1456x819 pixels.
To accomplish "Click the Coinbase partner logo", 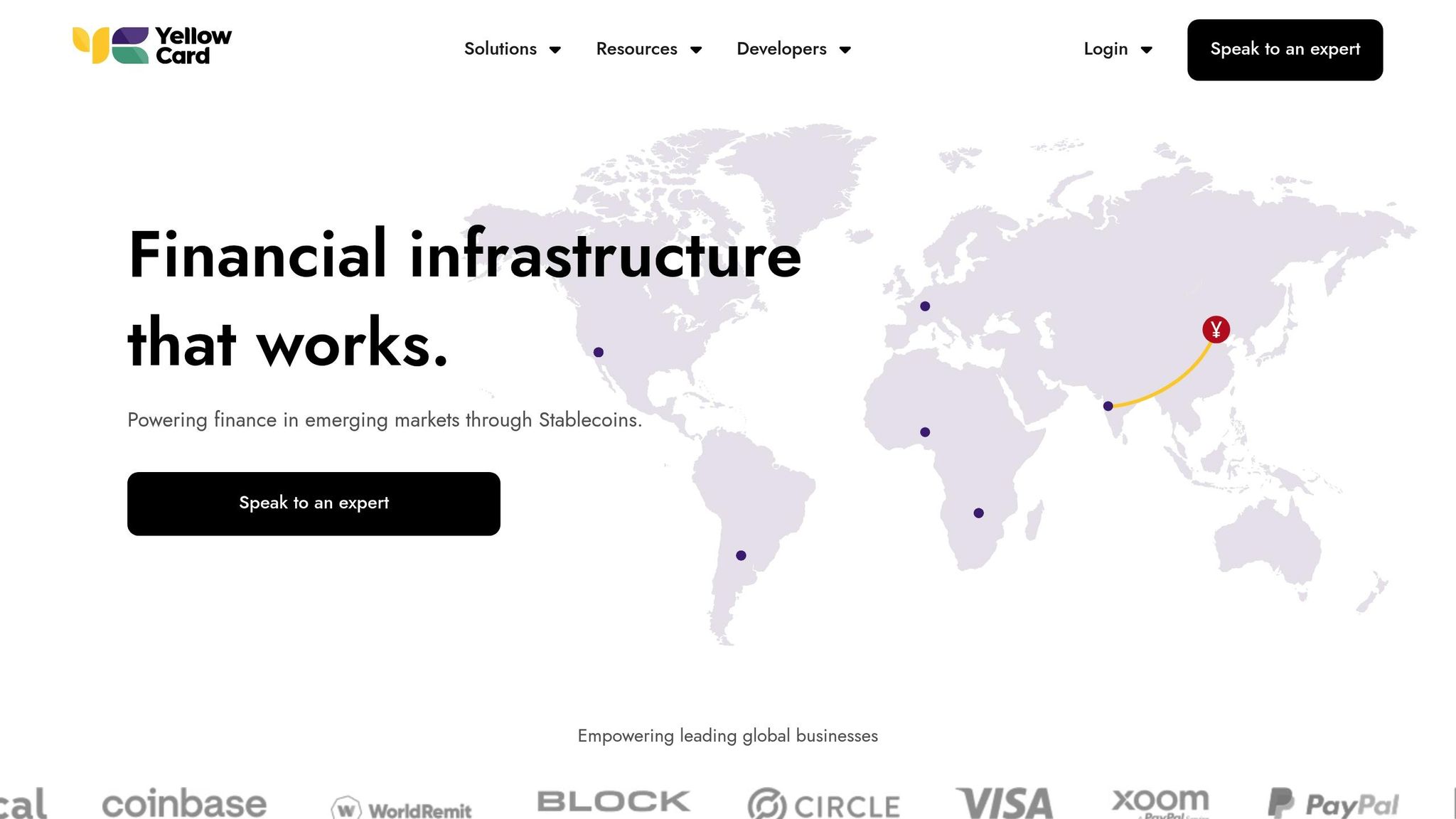I will (x=184, y=803).
